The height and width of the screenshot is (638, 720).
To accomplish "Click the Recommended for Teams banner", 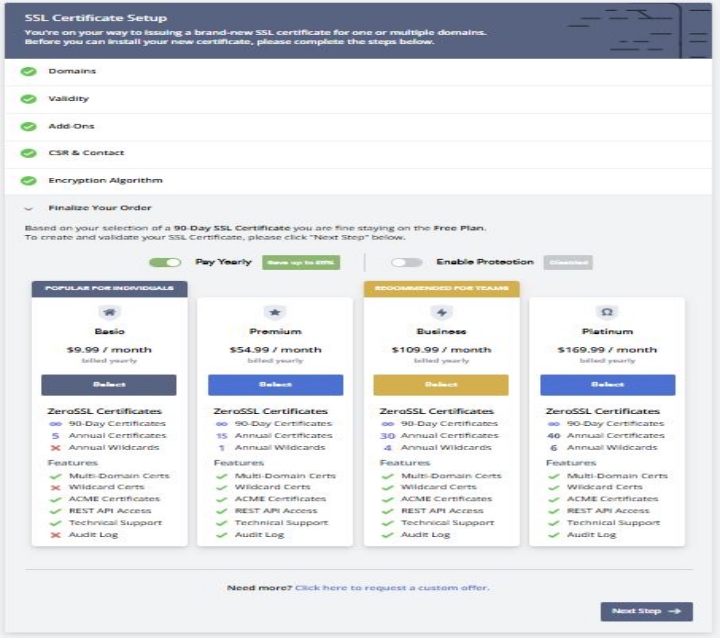I will 441,289.
